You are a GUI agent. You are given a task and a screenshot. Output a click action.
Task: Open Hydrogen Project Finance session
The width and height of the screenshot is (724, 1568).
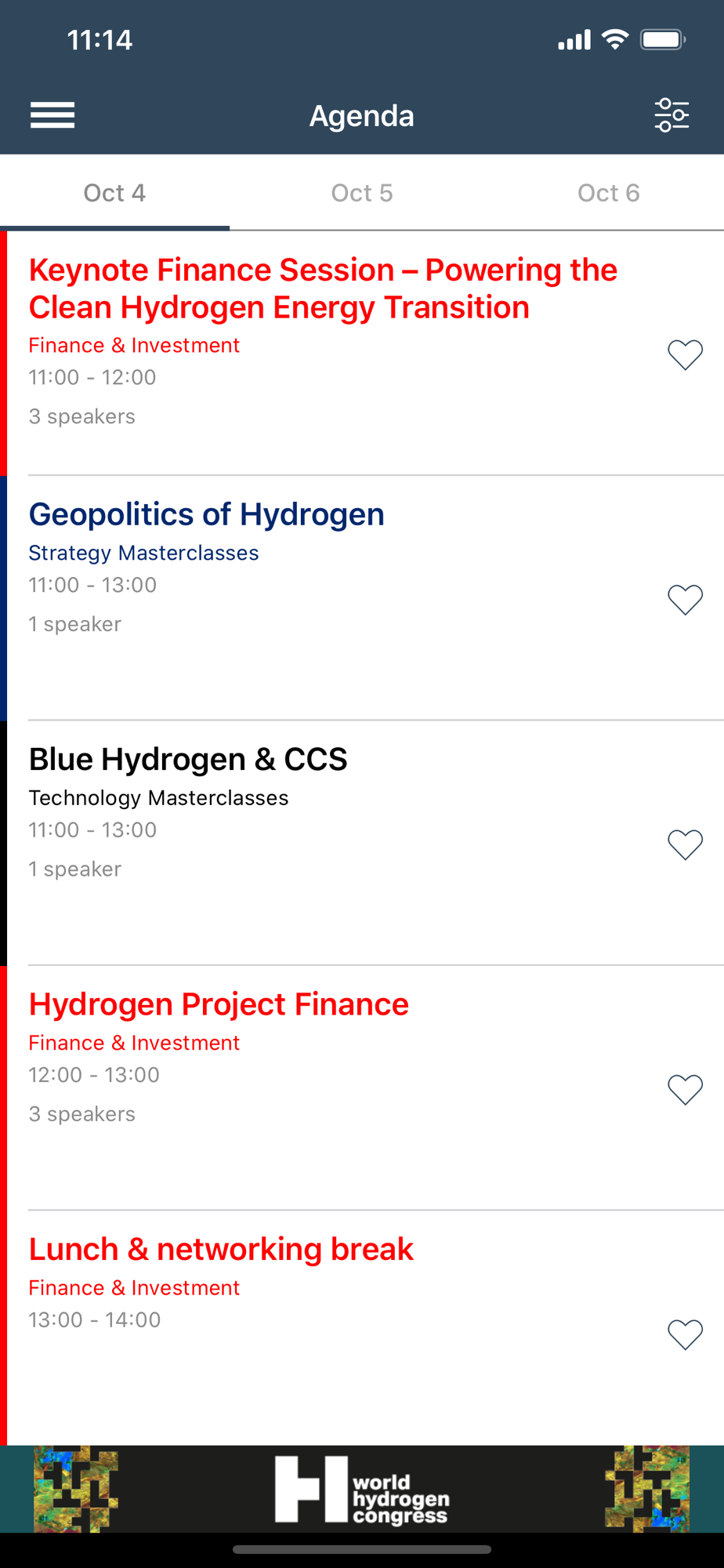tap(219, 1004)
